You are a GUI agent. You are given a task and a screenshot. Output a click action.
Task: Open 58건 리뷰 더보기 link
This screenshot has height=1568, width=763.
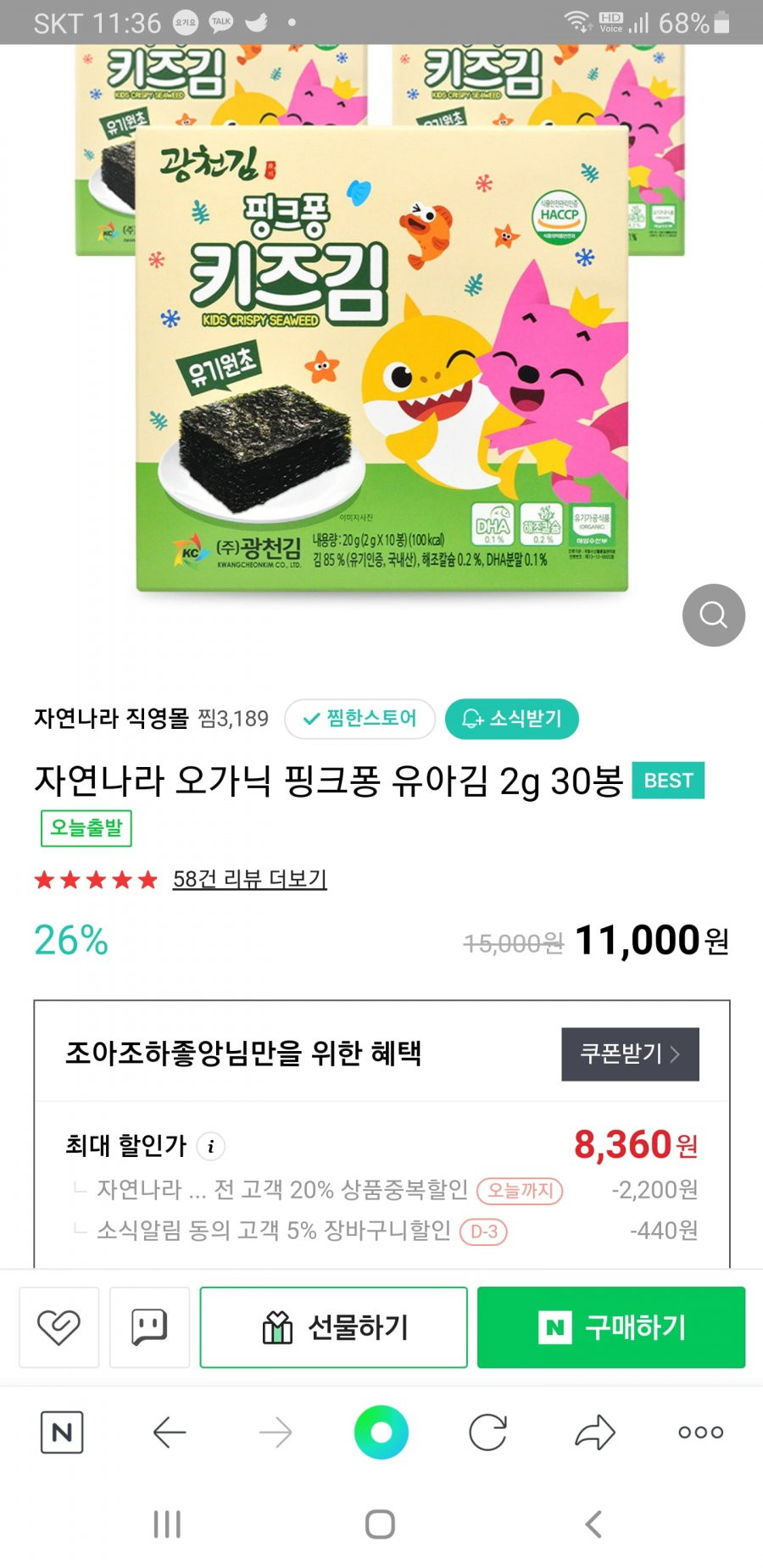(249, 879)
